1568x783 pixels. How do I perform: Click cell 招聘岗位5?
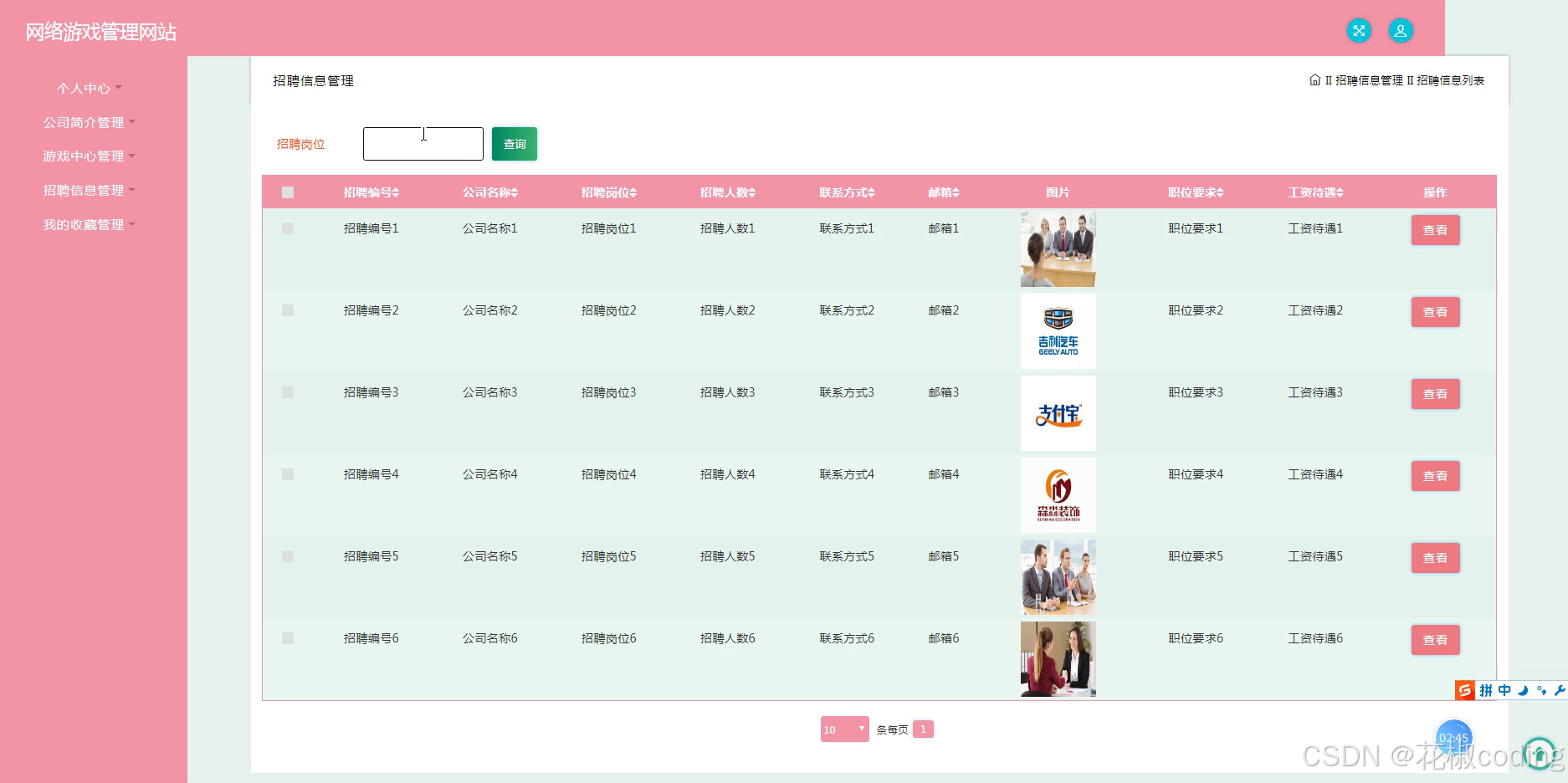point(609,556)
